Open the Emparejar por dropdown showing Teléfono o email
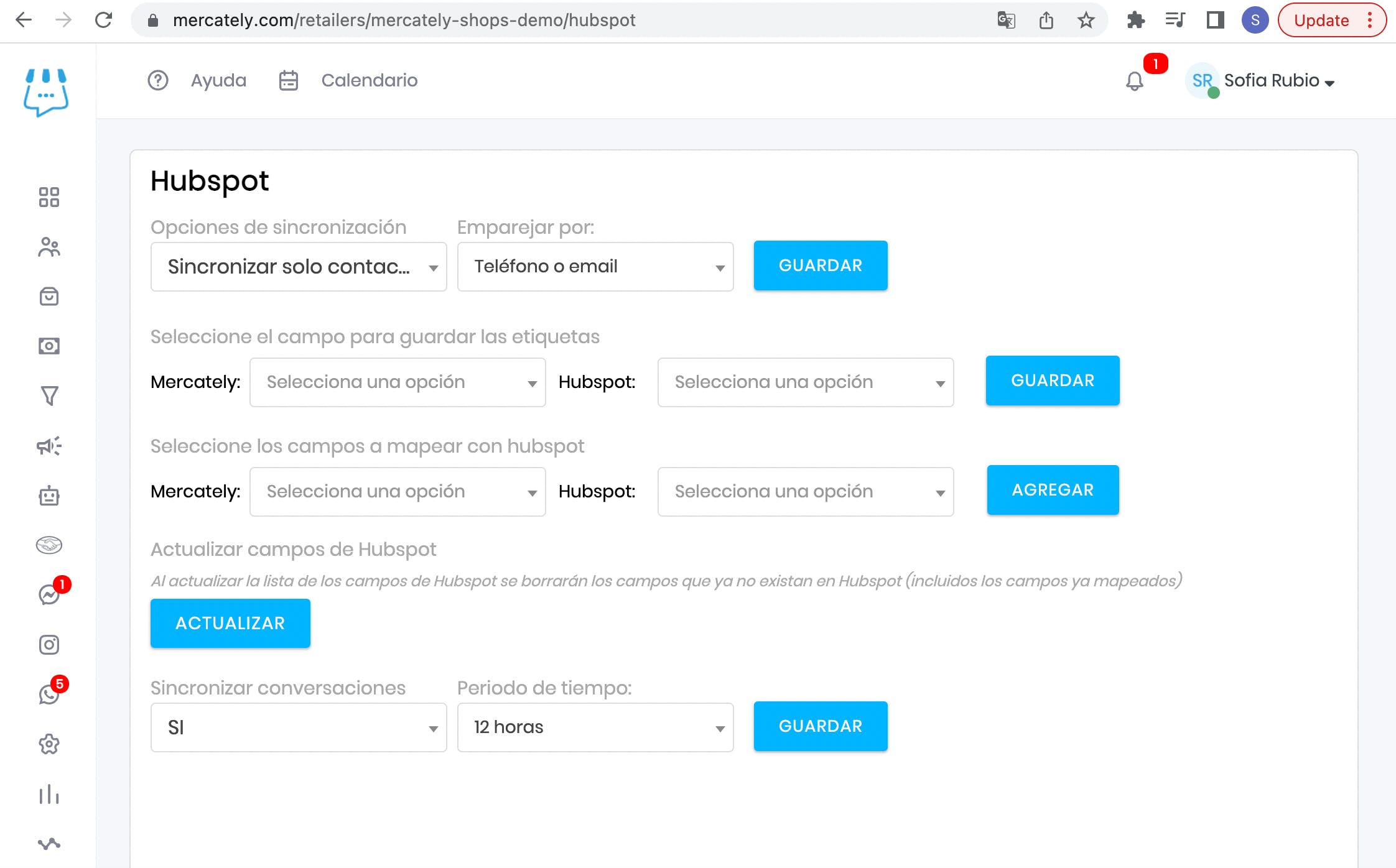The image size is (1396, 868). 595,266
